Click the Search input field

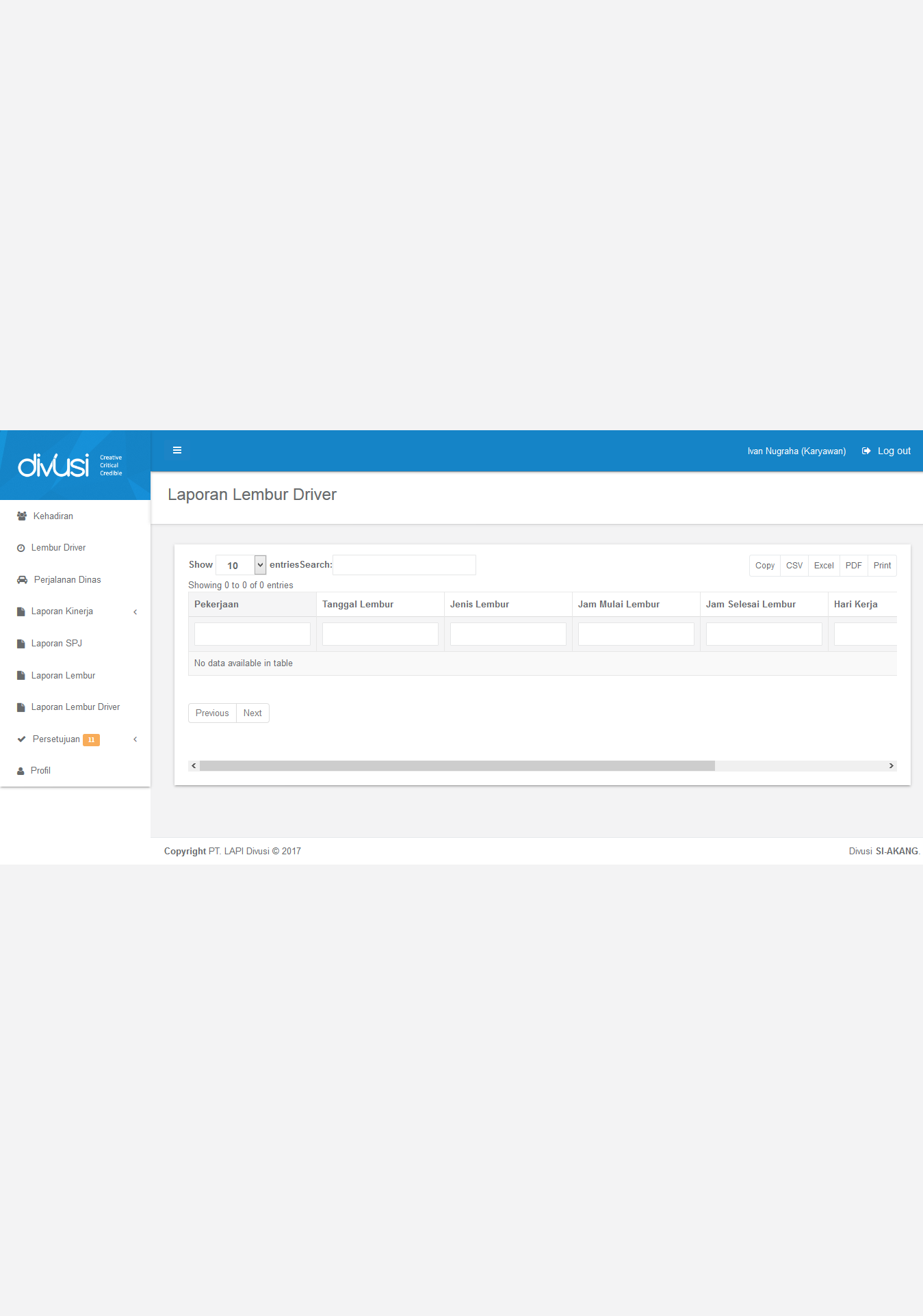(x=404, y=565)
